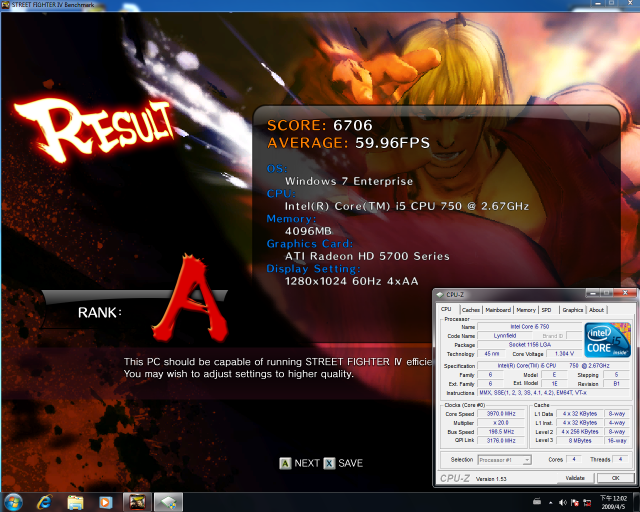Open Windows Explorer folder icon in taskbar

[76, 503]
